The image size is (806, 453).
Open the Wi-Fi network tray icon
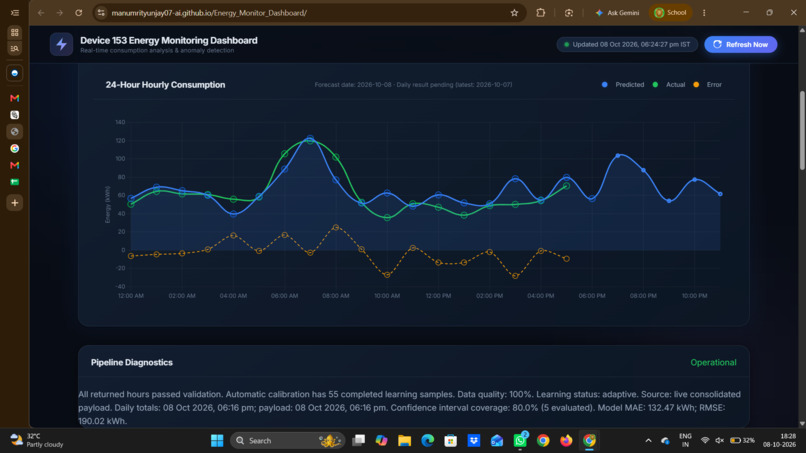coord(705,441)
